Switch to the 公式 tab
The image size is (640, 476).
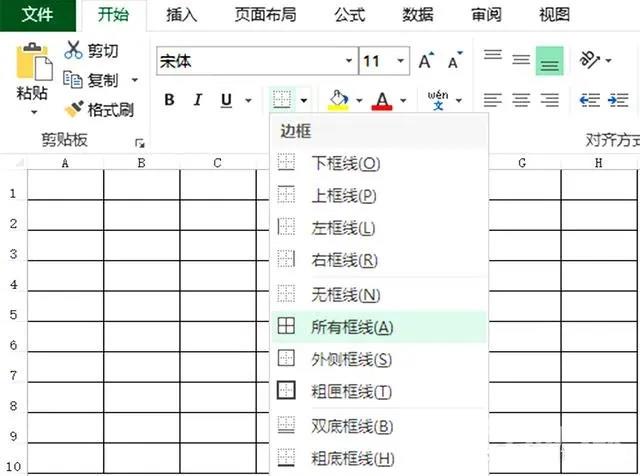point(349,16)
